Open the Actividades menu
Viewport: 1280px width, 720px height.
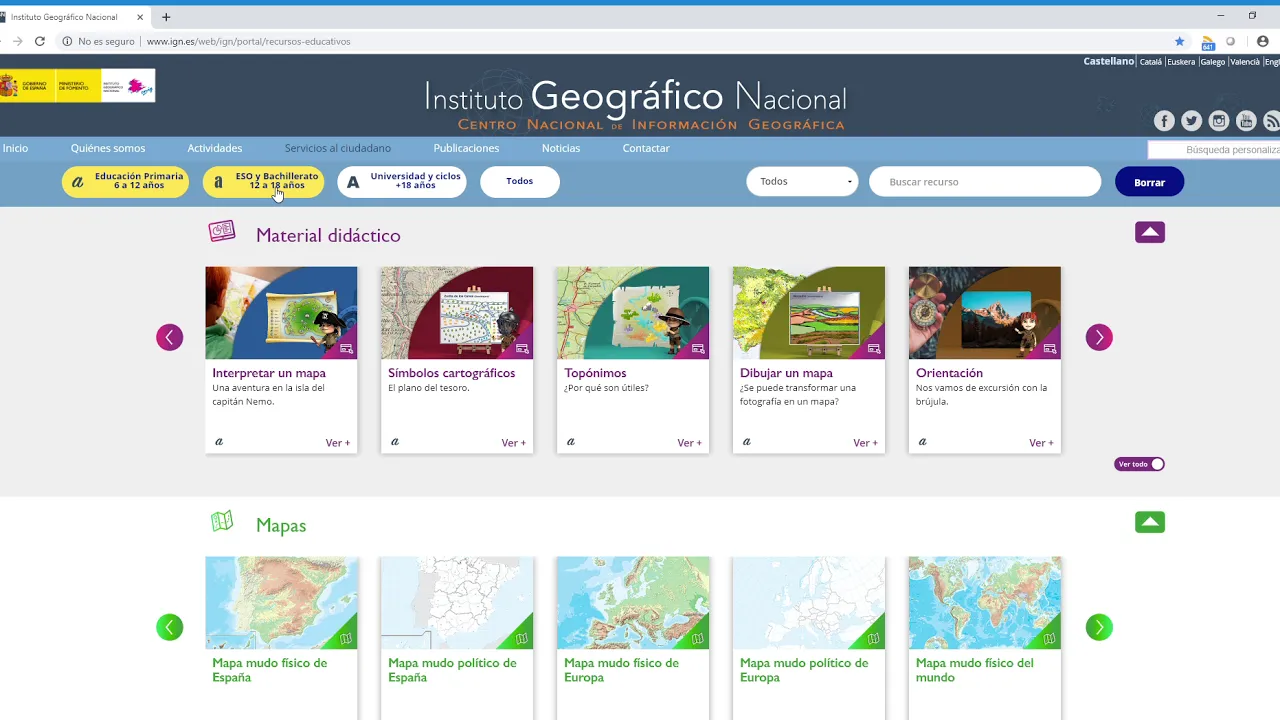(x=215, y=148)
